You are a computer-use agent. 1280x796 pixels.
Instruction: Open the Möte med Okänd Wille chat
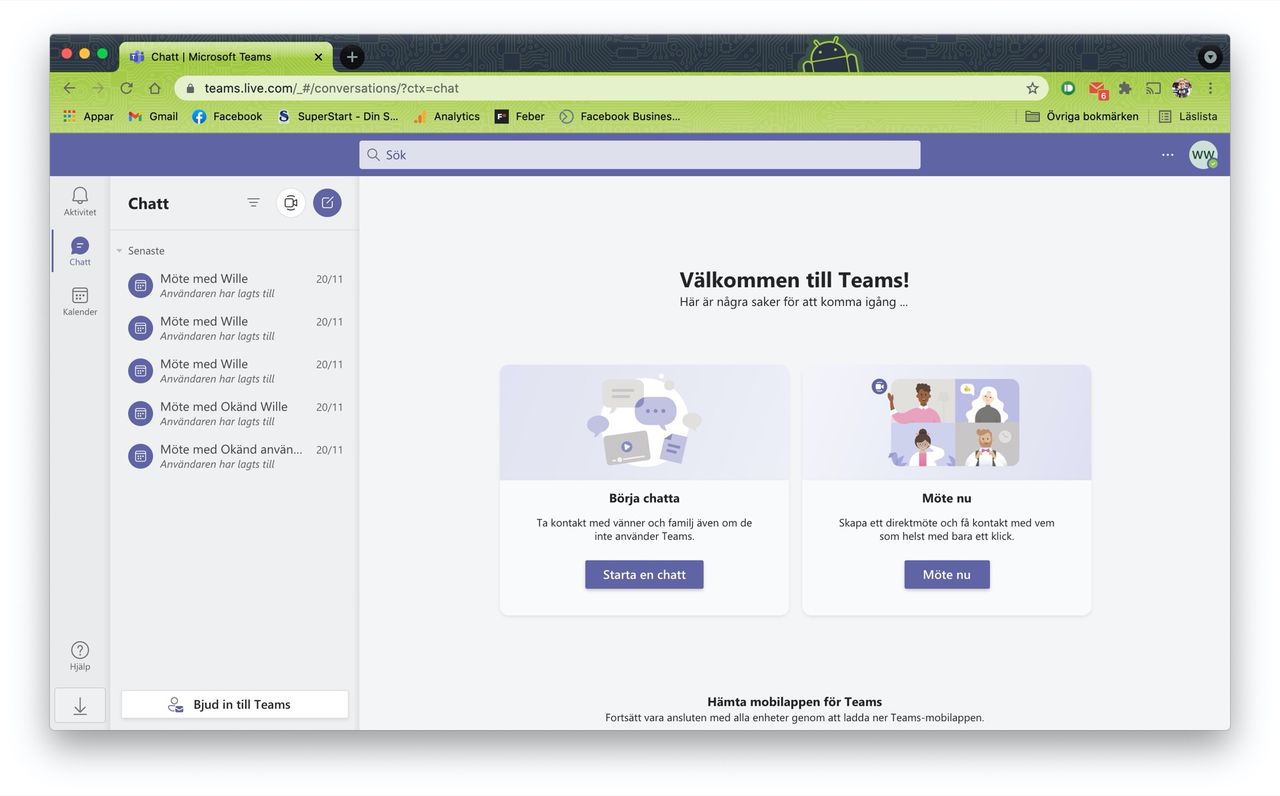[x=235, y=414]
